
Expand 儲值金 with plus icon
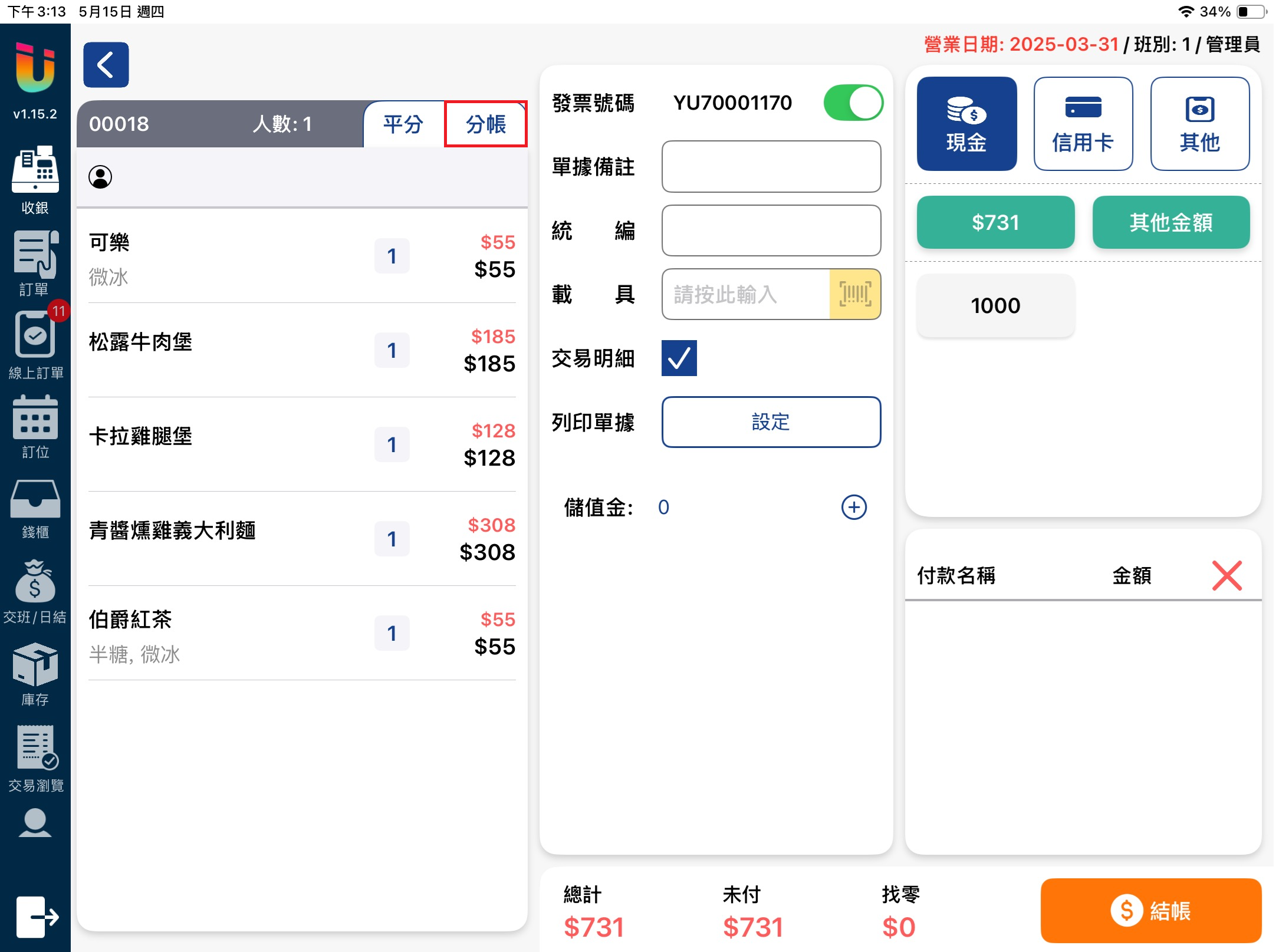(853, 507)
